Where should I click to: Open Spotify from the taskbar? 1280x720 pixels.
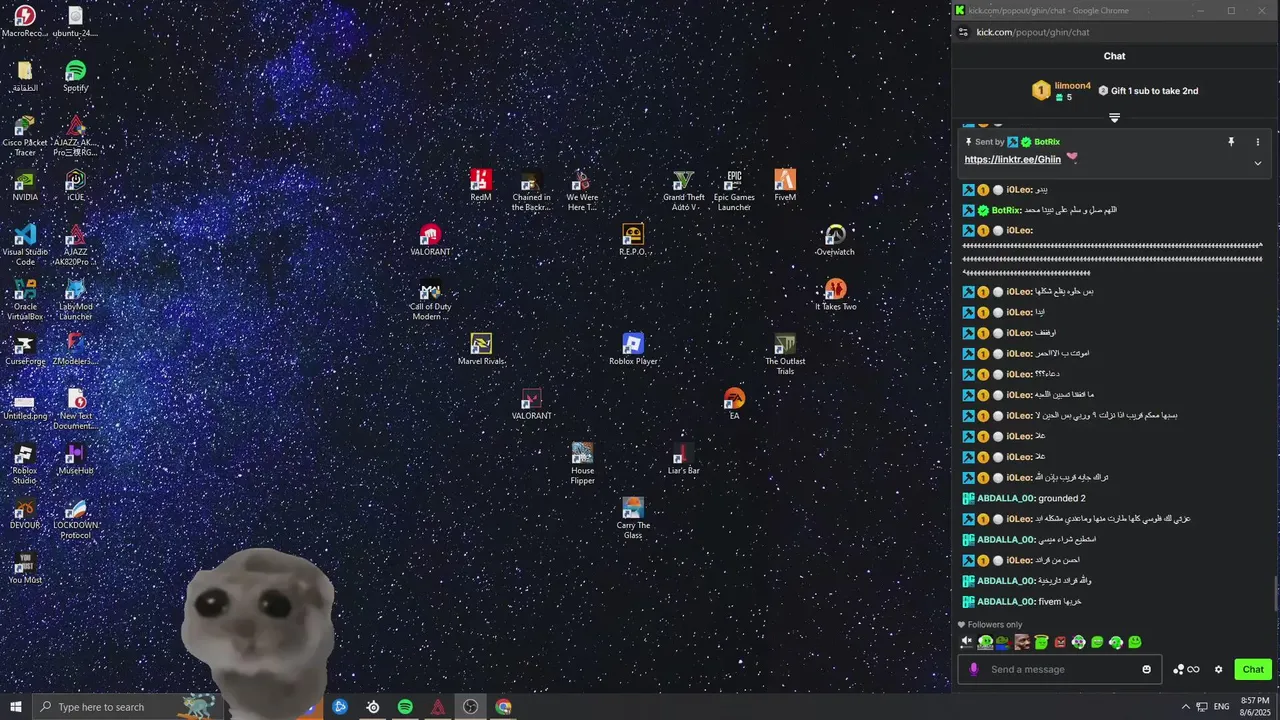405,707
